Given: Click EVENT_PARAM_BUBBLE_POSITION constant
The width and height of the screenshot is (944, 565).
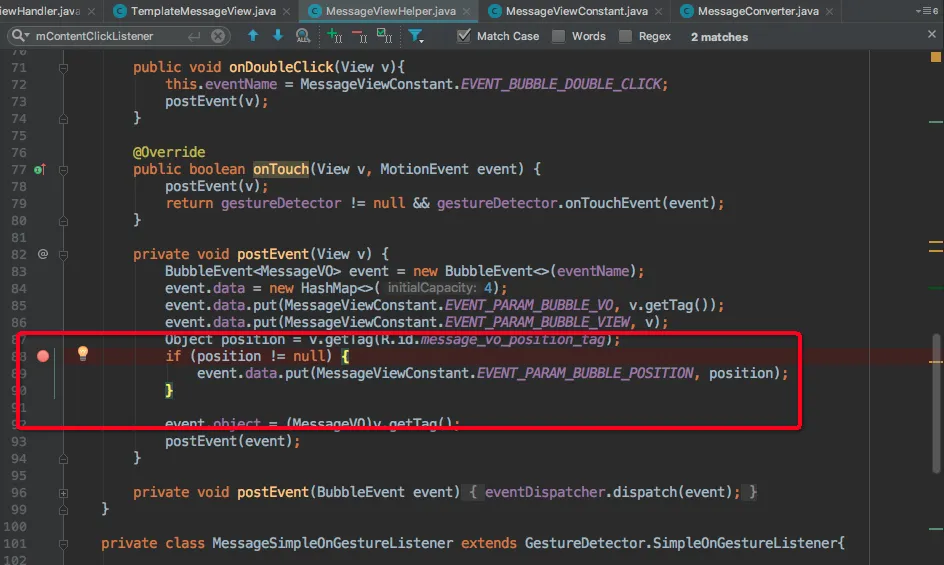Looking at the screenshot, I should pos(585,373).
